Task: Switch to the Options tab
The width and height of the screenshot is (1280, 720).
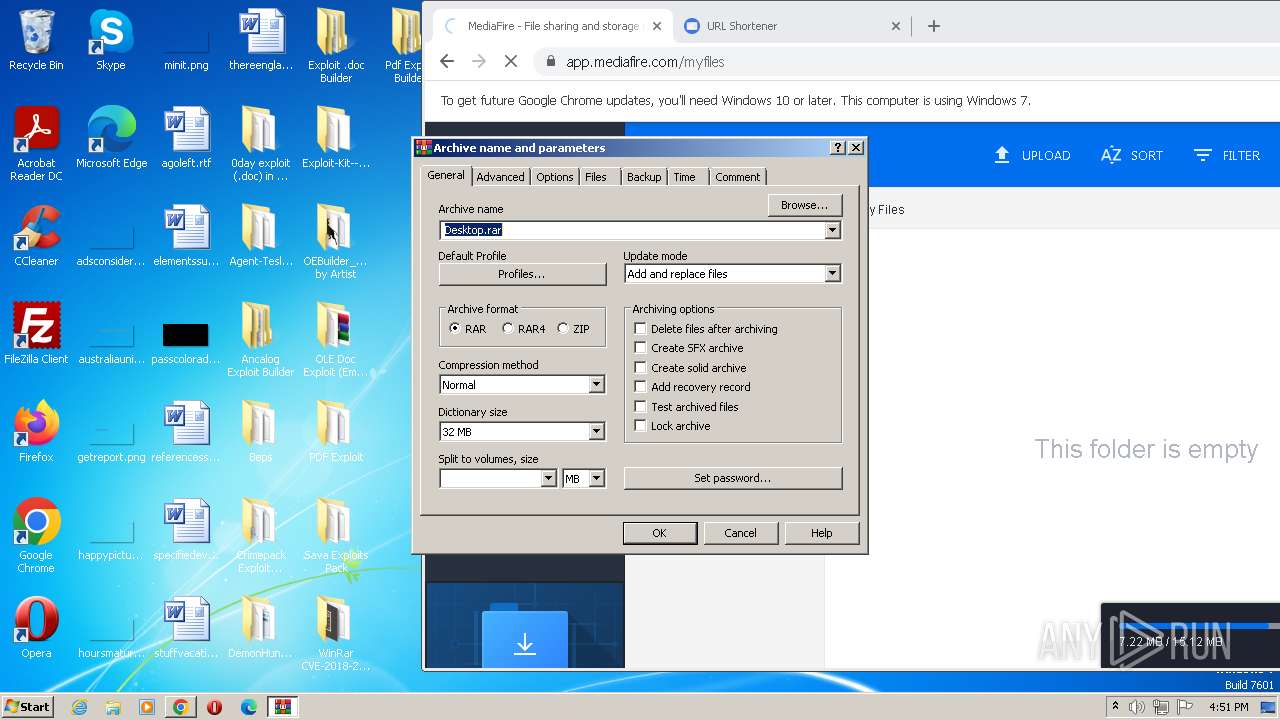Action: [x=554, y=177]
